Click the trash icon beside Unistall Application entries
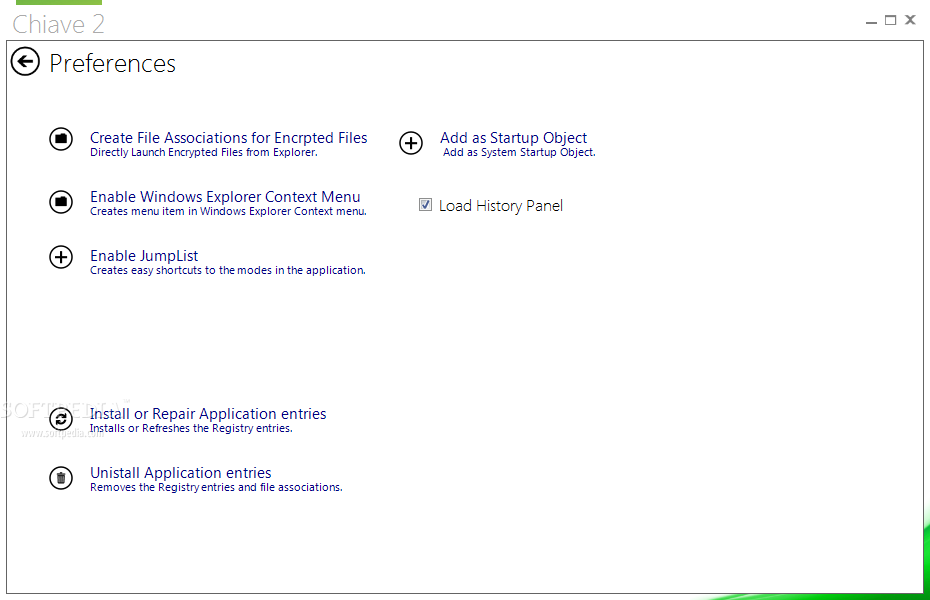 pos(60,478)
